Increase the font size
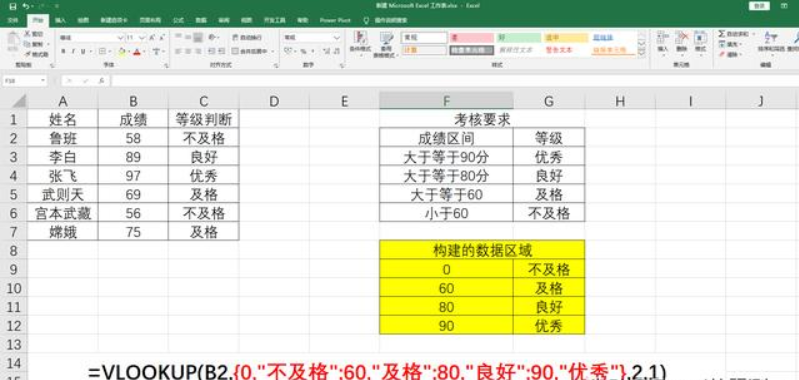 [152, 38]
